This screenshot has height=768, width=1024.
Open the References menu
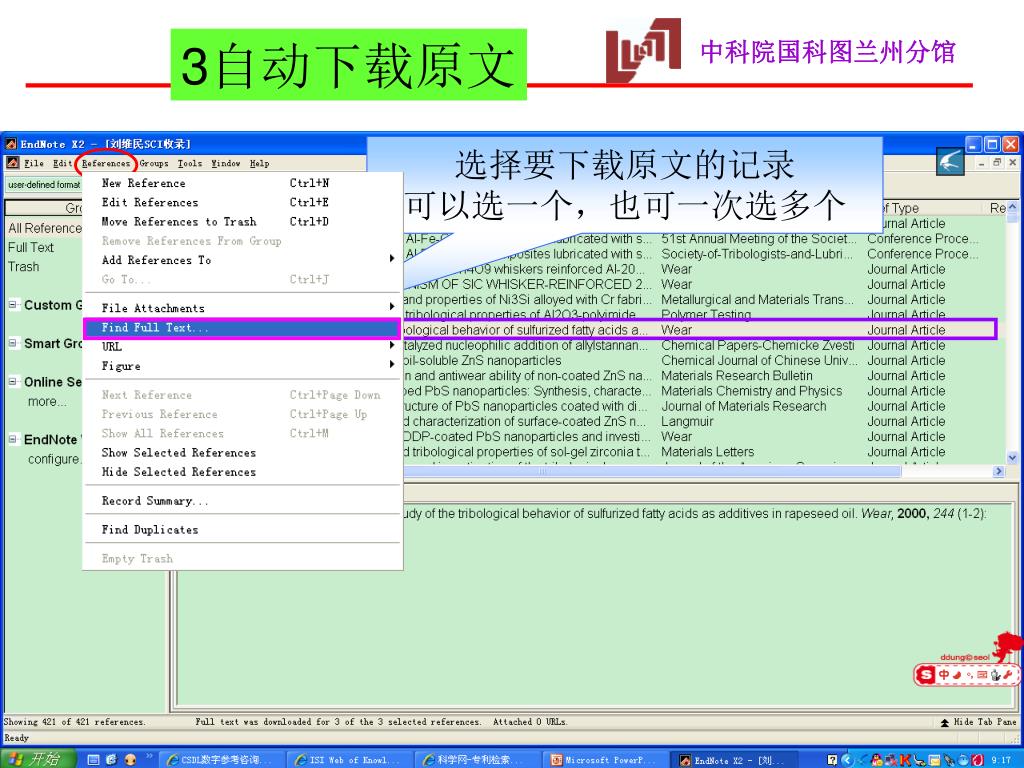(x=106, y=163)
